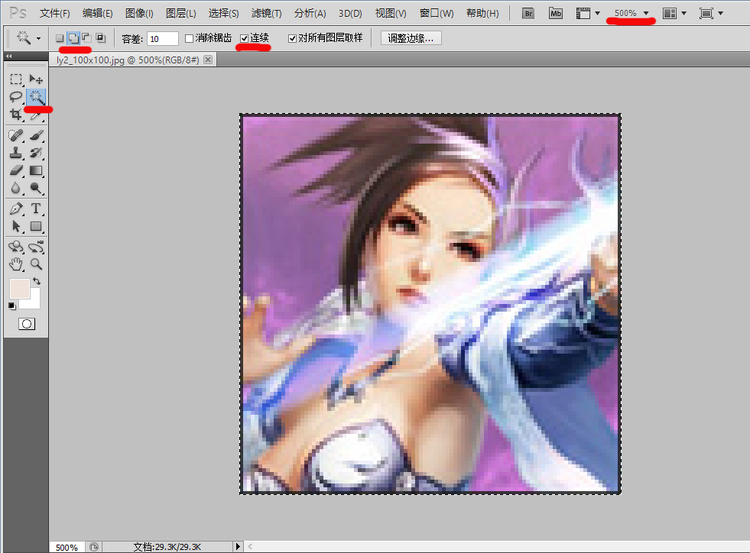Select the Rectangular Marquee tool

(16, 79)
